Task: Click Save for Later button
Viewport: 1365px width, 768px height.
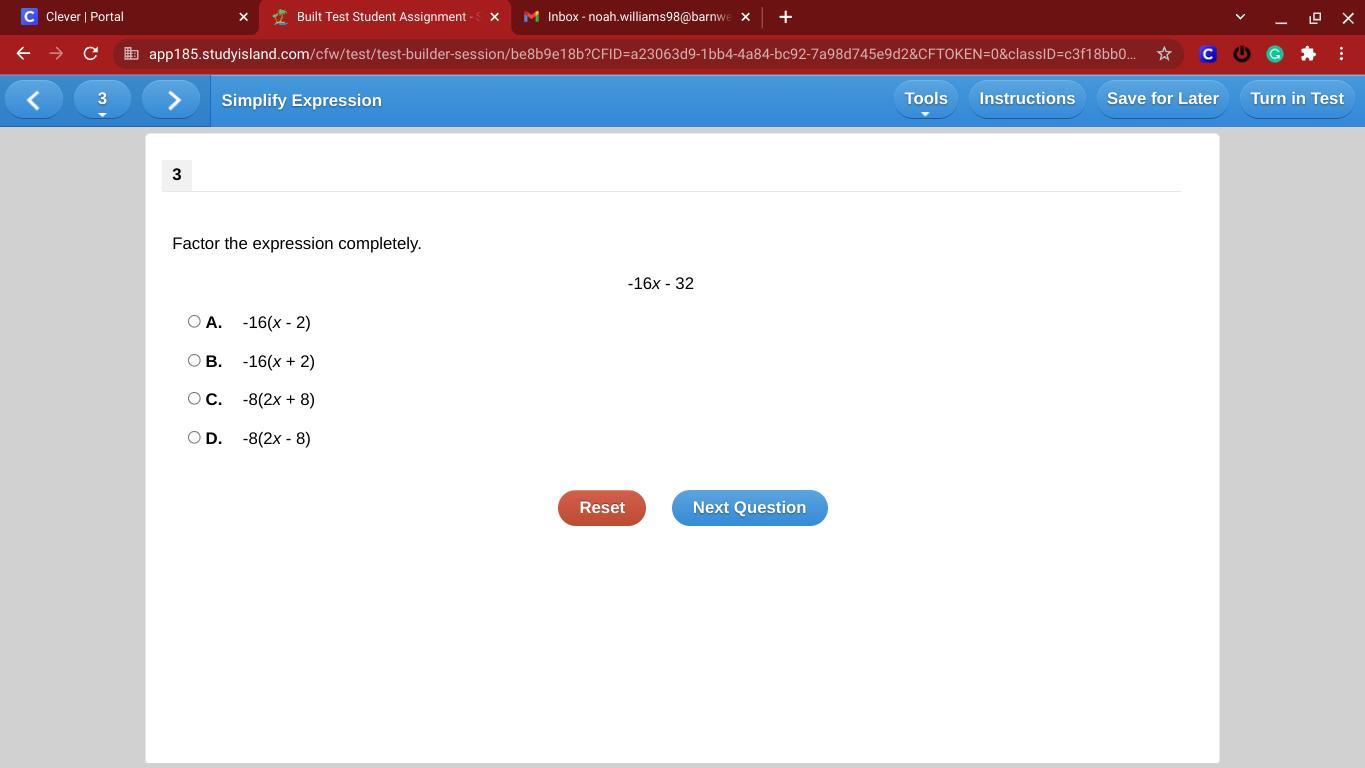Action: 1162,99
